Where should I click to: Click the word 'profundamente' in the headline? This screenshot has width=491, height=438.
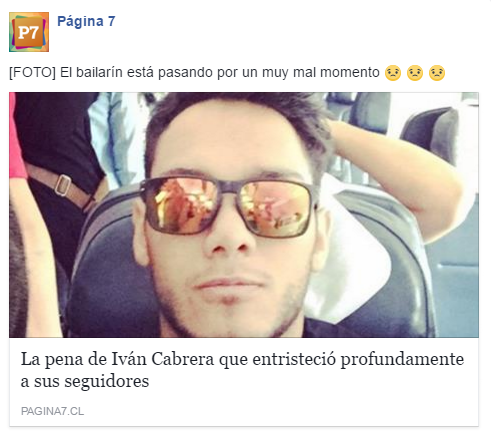point(402,360)
